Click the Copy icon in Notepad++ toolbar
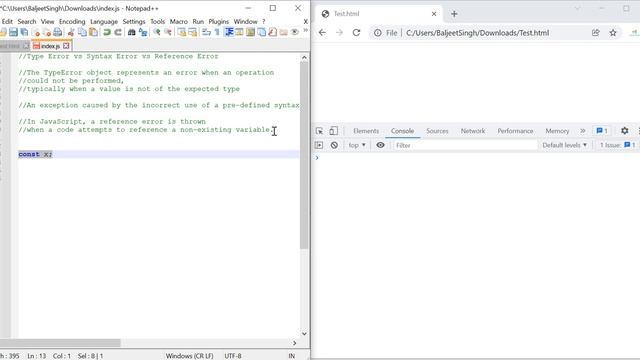The height and width of the screenshot is (360, 640). click(x=82, y=32)
